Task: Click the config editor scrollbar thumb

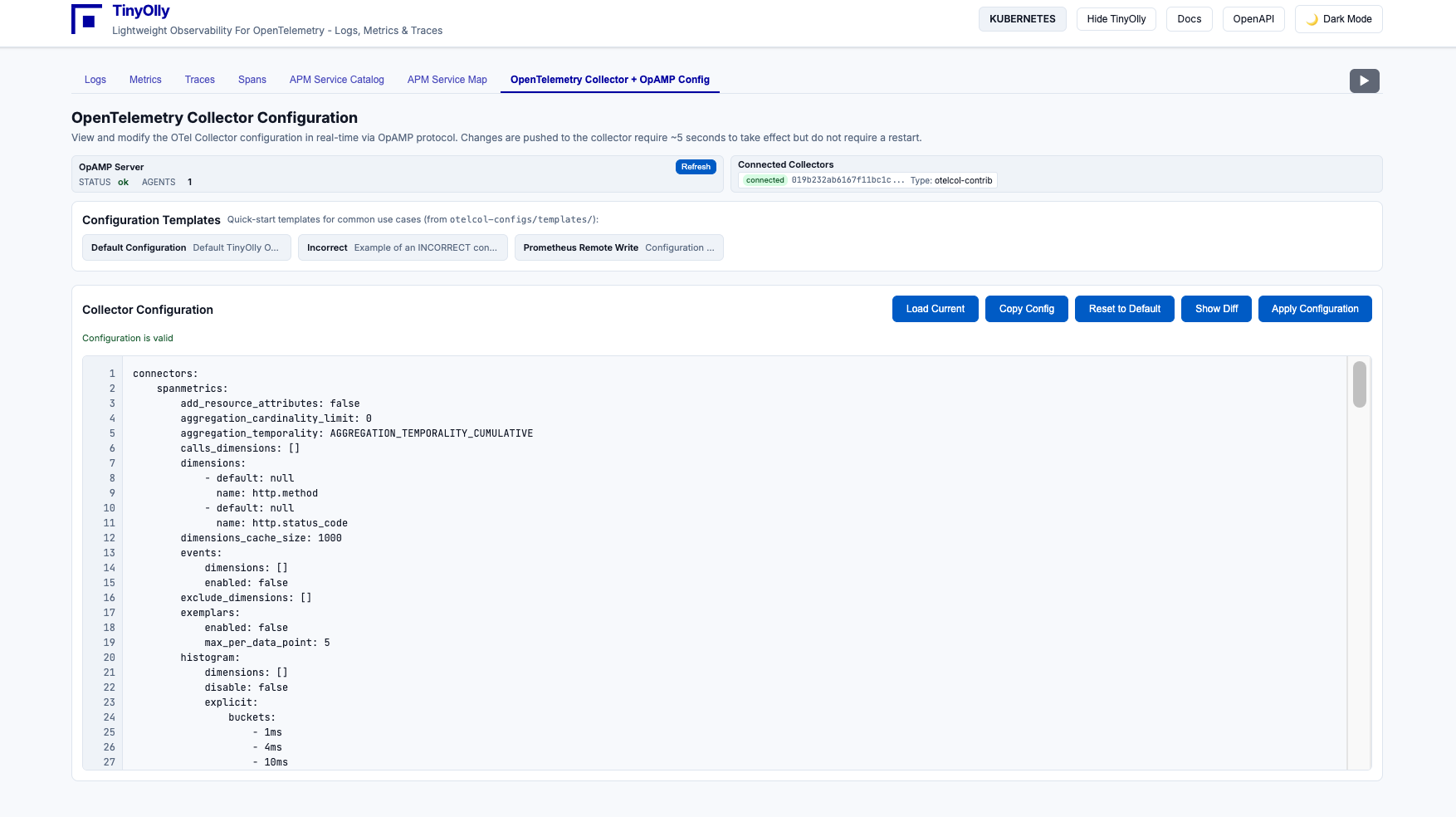Action: pyautogui.click(x=1359, y=384)
